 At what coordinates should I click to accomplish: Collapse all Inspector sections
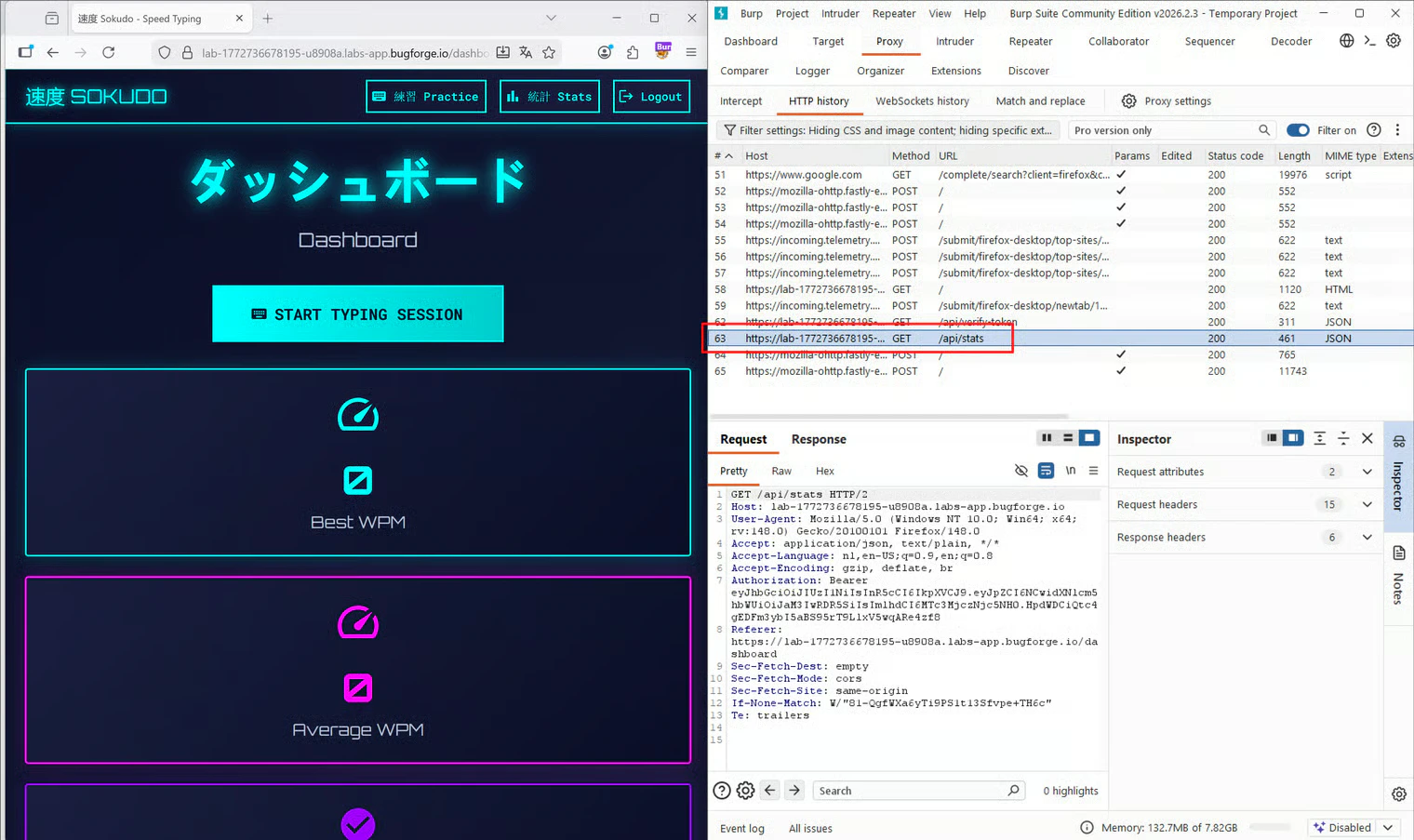(x=1343, y=438)
